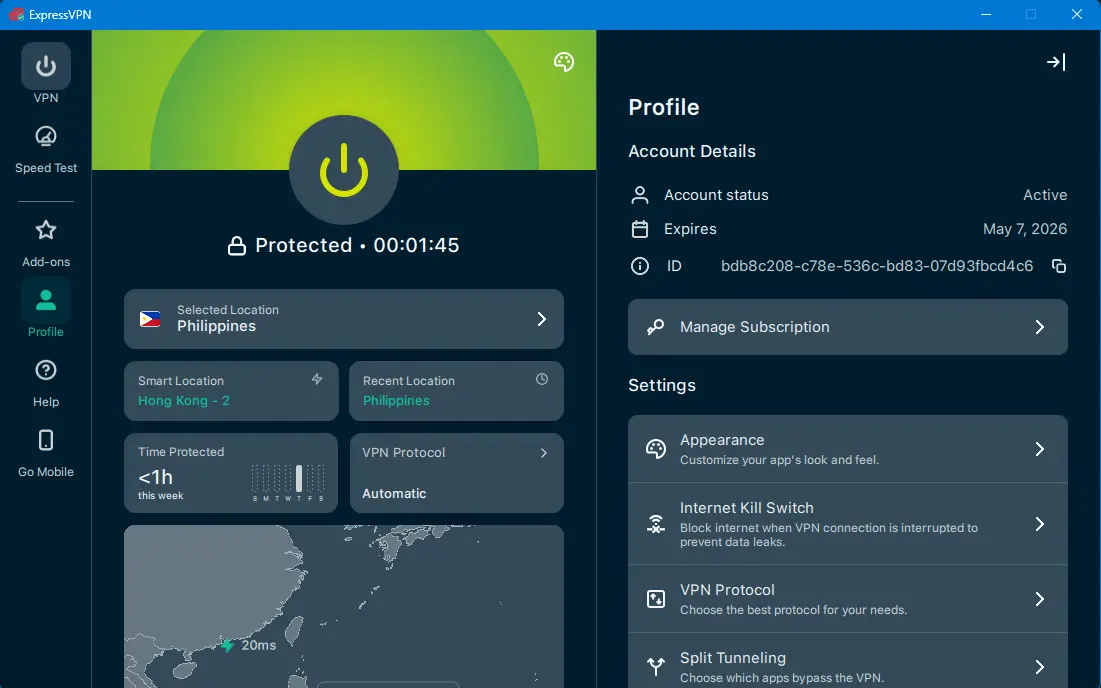Connect to Recent Location Philippines

[456, 391]
